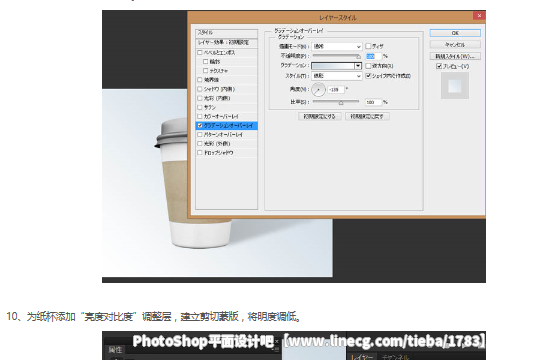Select the Styles (スタイル) list header
The image size is (541, 360).
(226, 33)
